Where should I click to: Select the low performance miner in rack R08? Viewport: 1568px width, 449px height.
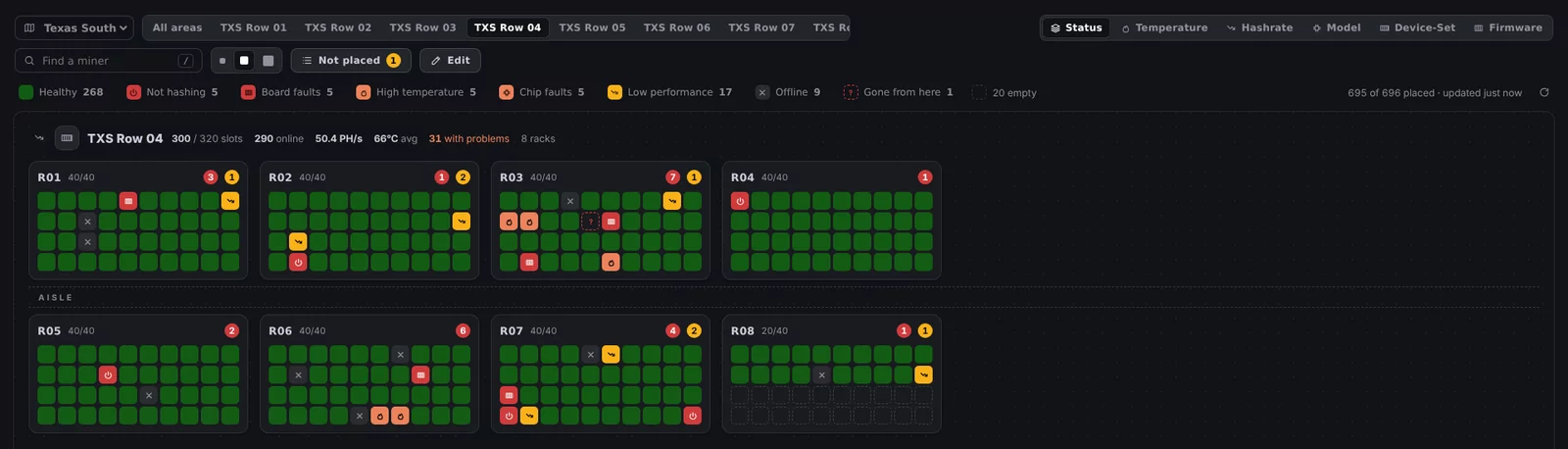[923, 374]
